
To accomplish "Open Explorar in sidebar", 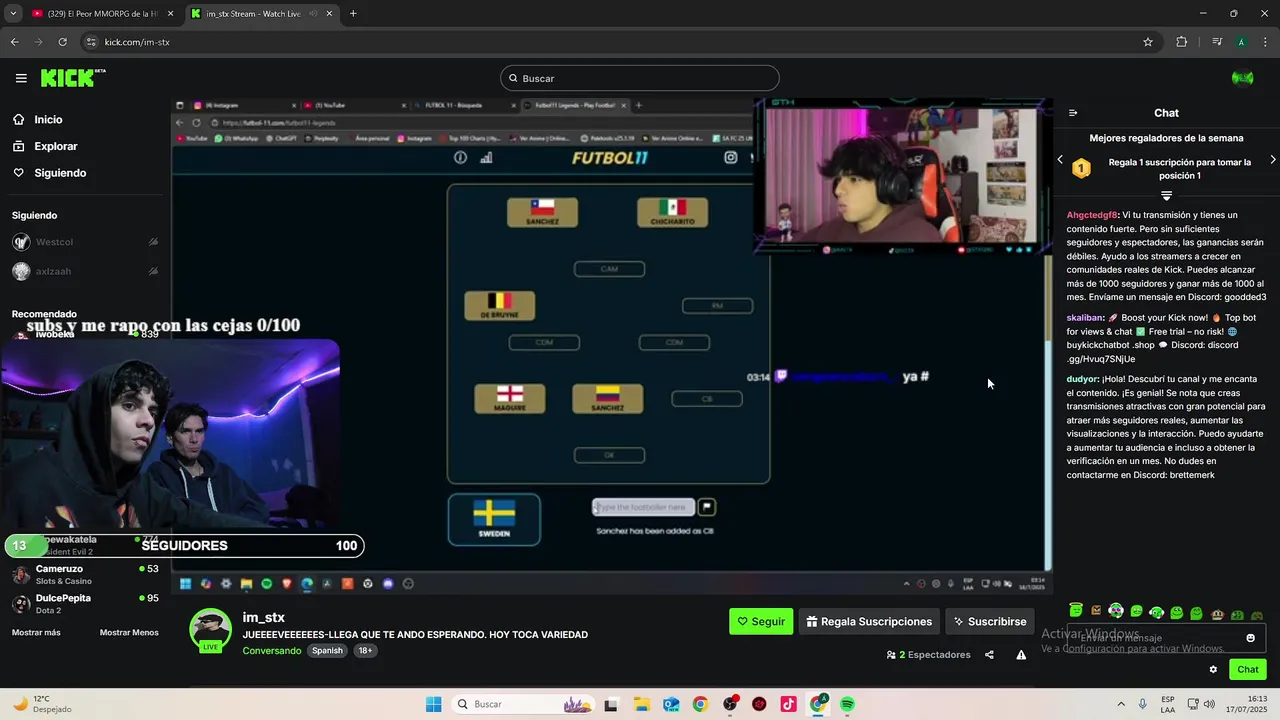I will pyautogui.click(x=45, y=146).
